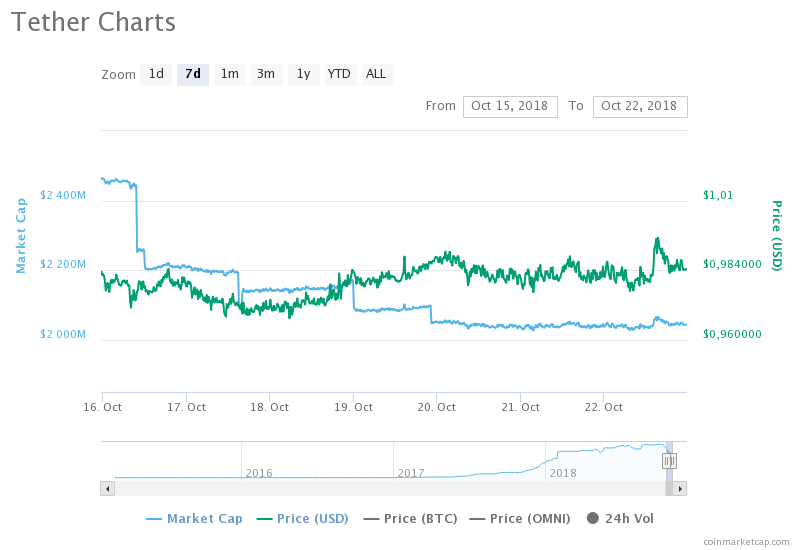
Task: Click the Tether Charts heading
Action: pos(93,22)
